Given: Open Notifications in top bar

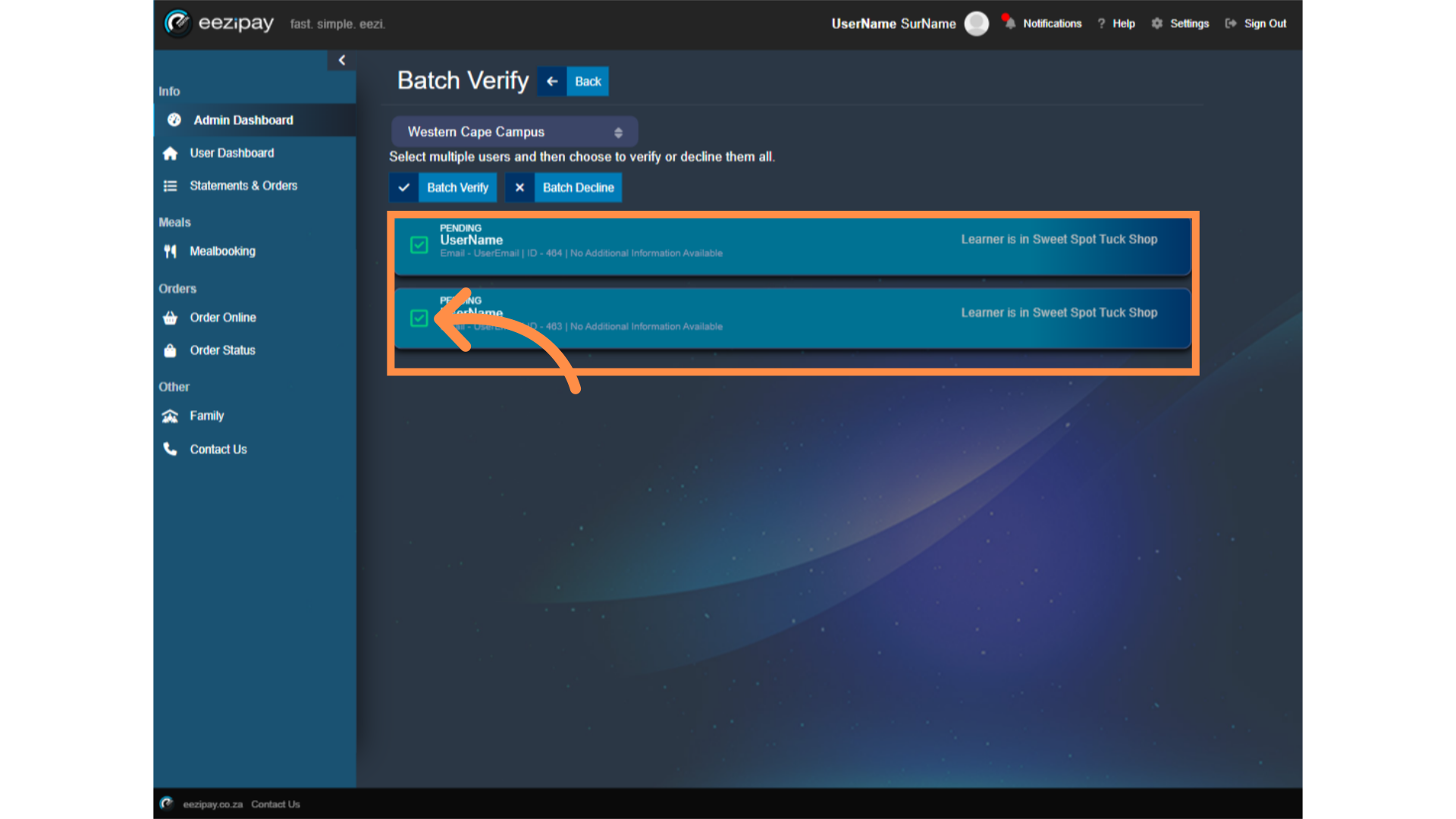Looking at the screenshot, I should click(1052, 24).
